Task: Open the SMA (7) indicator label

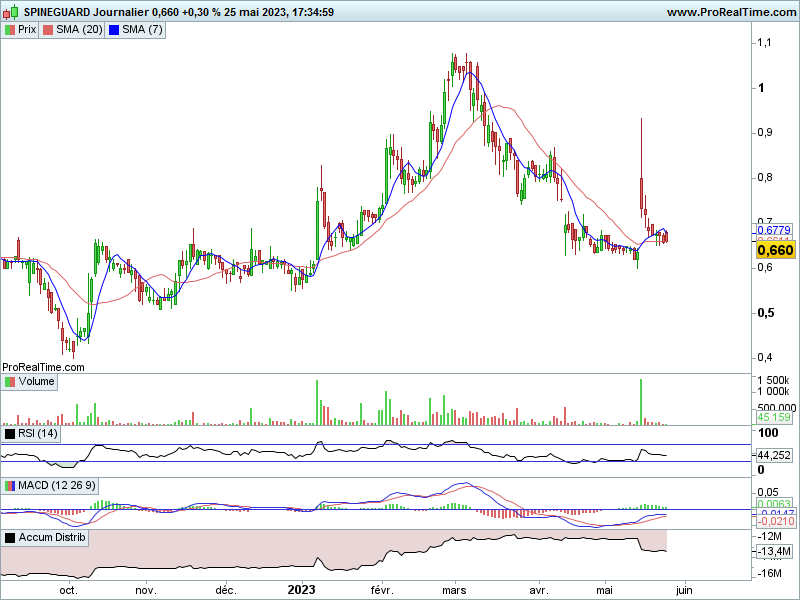Action: [x=142, y=30]
